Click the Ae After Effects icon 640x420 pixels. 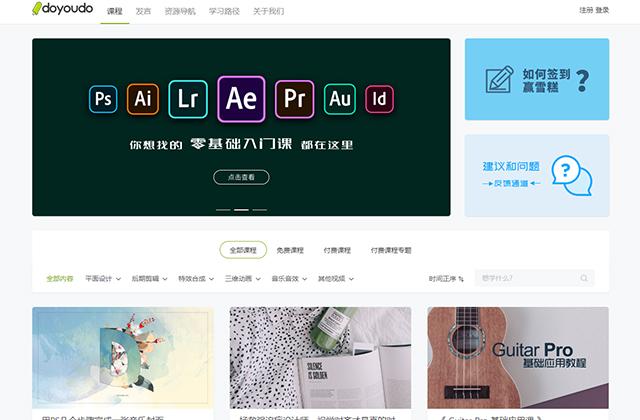pos(241,99)
